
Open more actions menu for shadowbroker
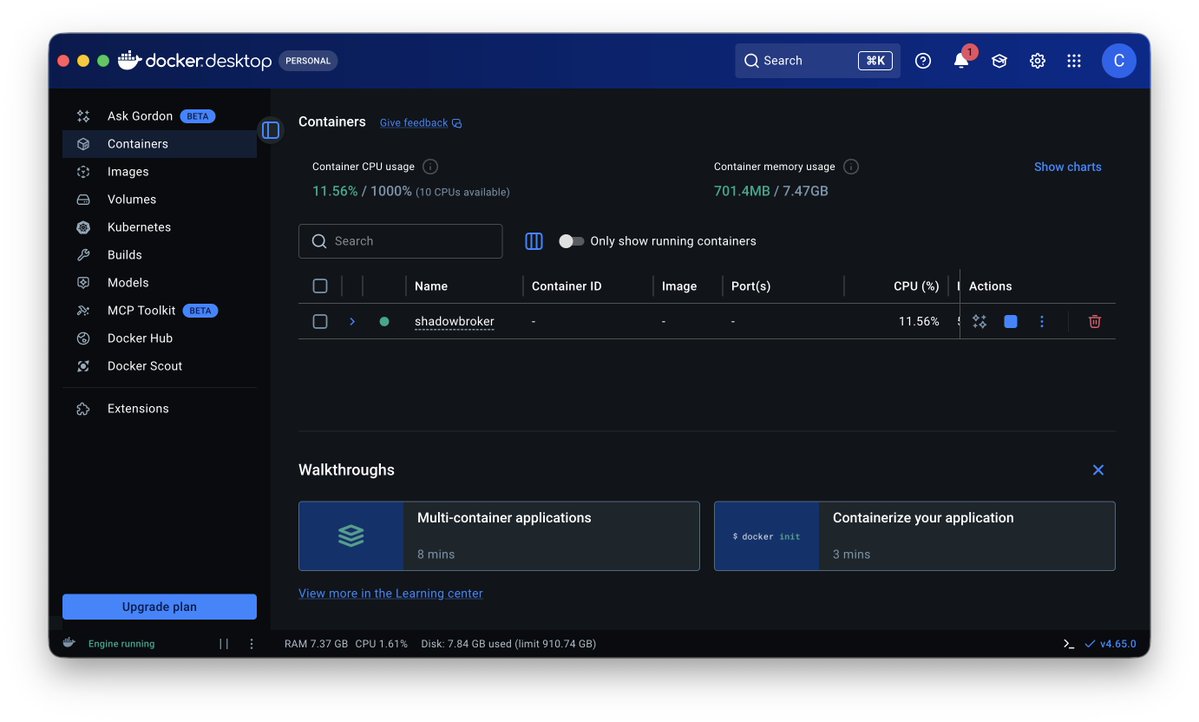click(1041, 321)
